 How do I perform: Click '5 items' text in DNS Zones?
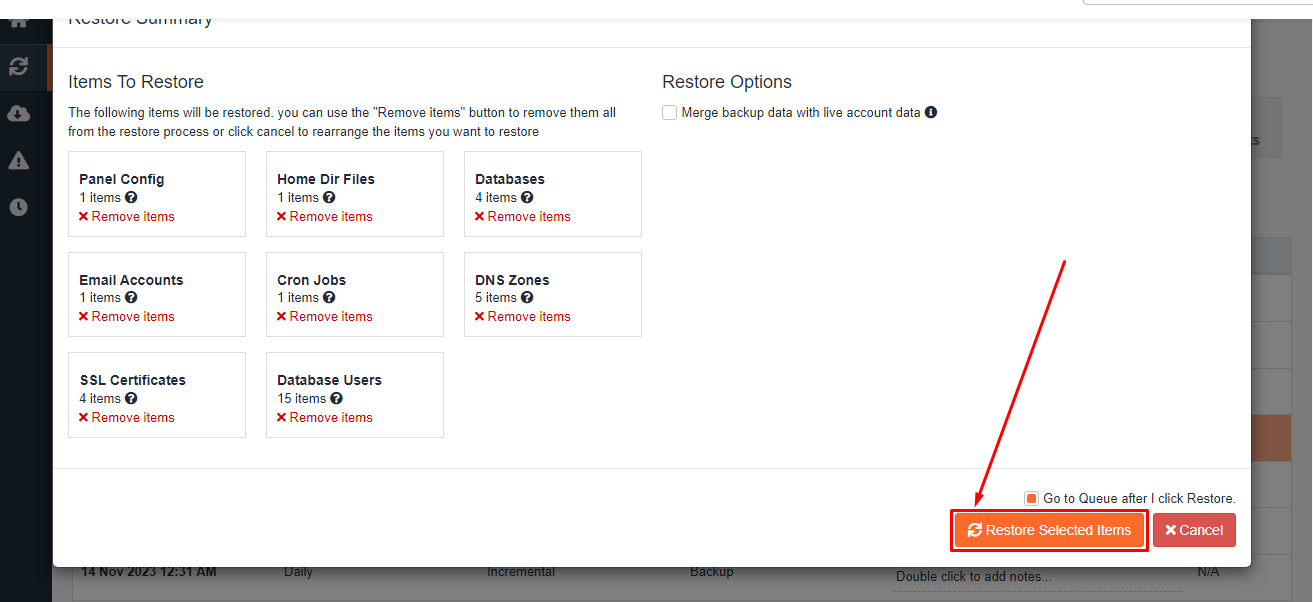[496, 298]
